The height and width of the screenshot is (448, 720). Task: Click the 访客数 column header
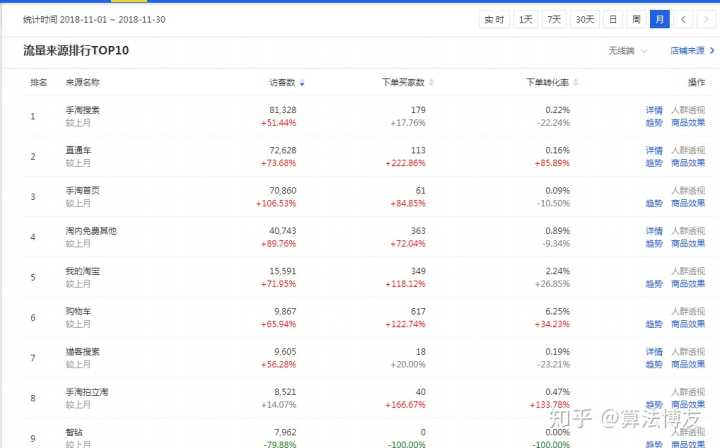click(282, 83)
